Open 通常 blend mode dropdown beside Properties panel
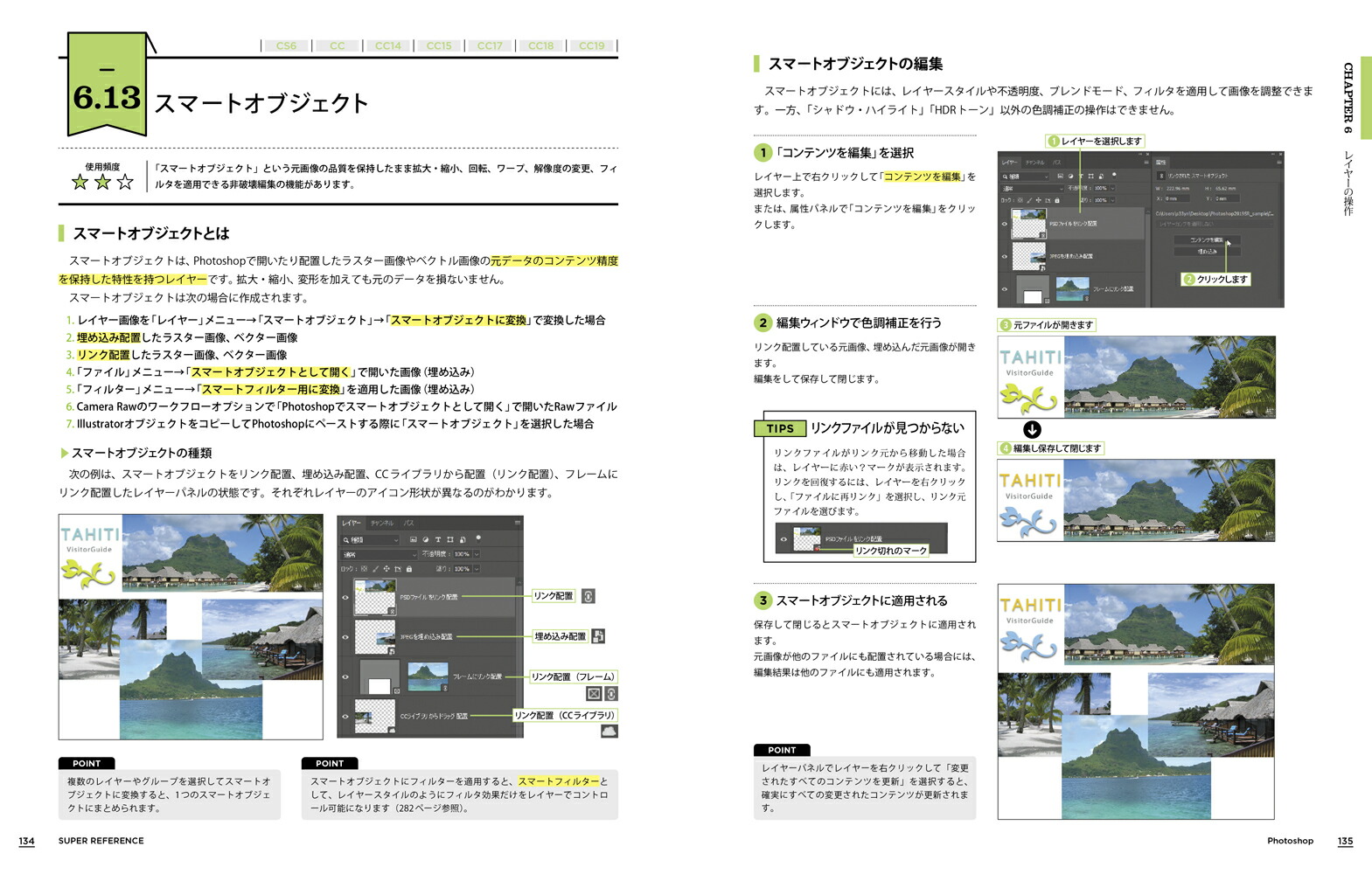The width and height of the screenshot is (1372, 874). [1032, 188]
